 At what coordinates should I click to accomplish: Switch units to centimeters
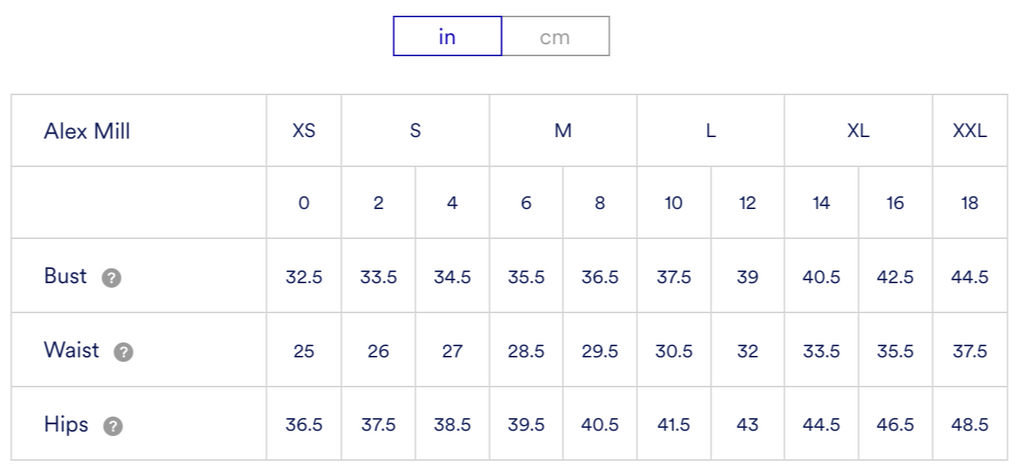pos(555,37)
